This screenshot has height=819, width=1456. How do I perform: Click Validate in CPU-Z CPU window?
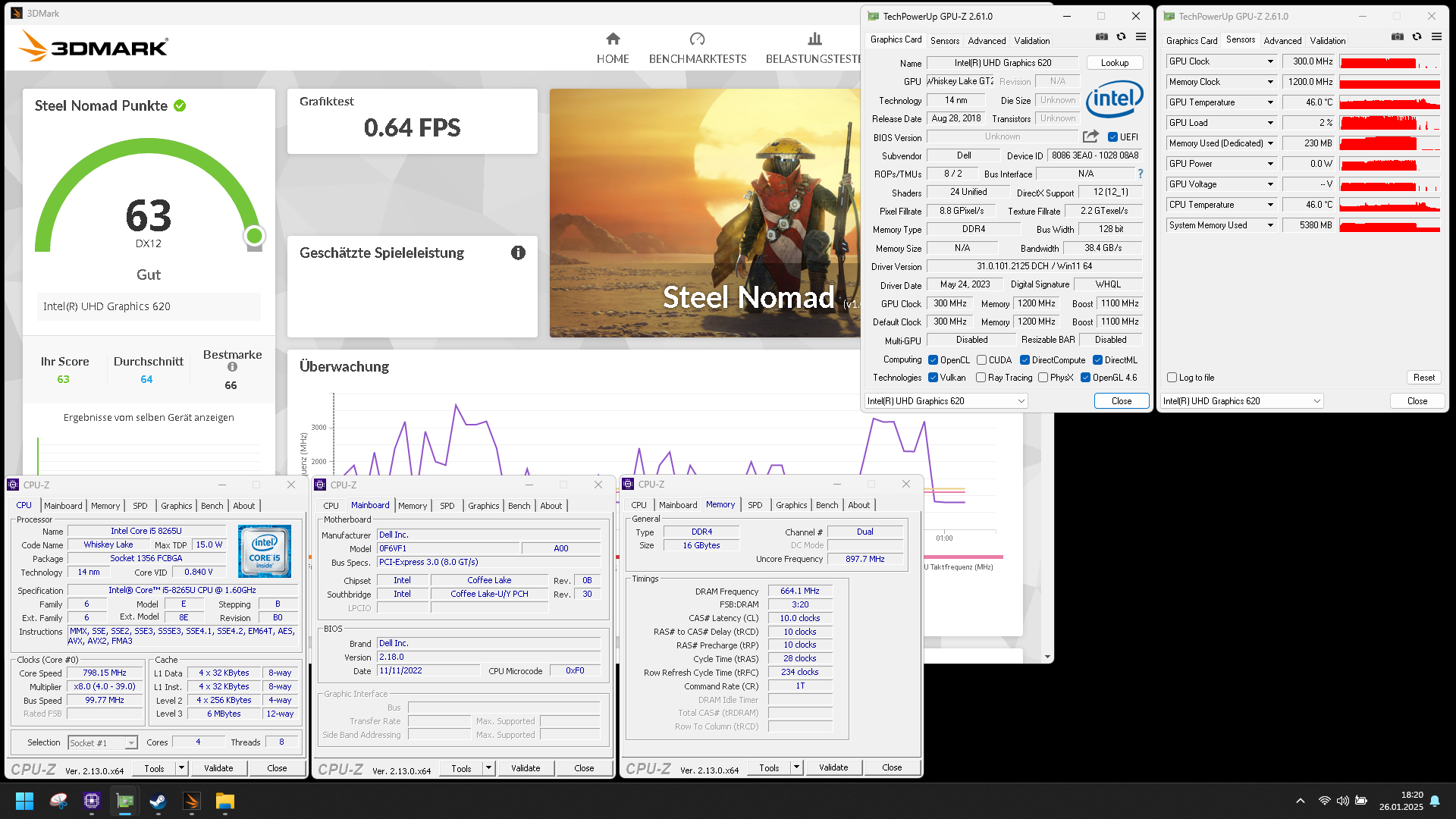click(218, 768)
